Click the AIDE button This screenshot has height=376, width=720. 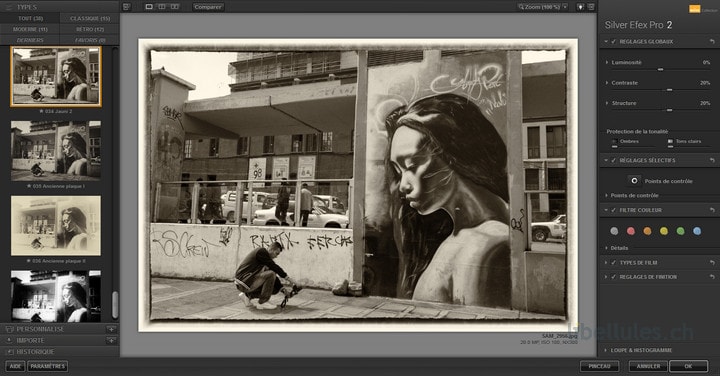(15, 366)
